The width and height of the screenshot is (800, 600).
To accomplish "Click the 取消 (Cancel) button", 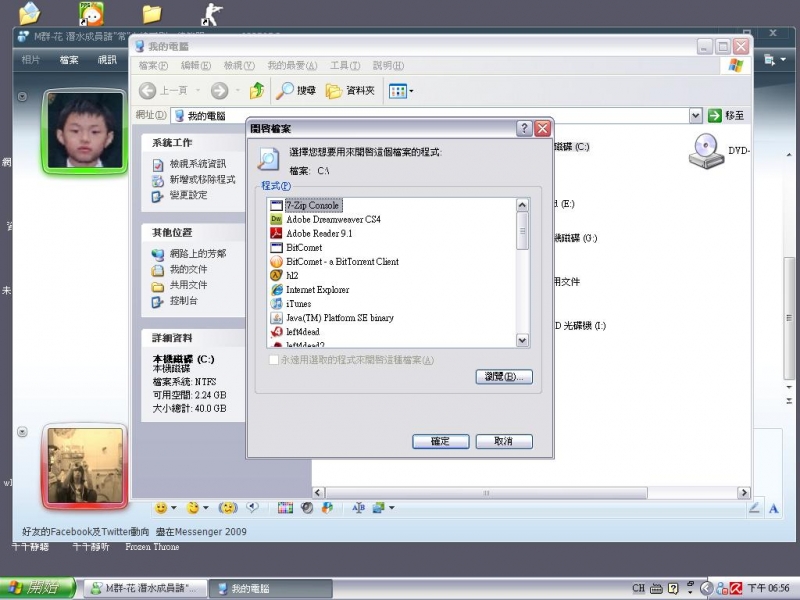I will tap(502, 441).
